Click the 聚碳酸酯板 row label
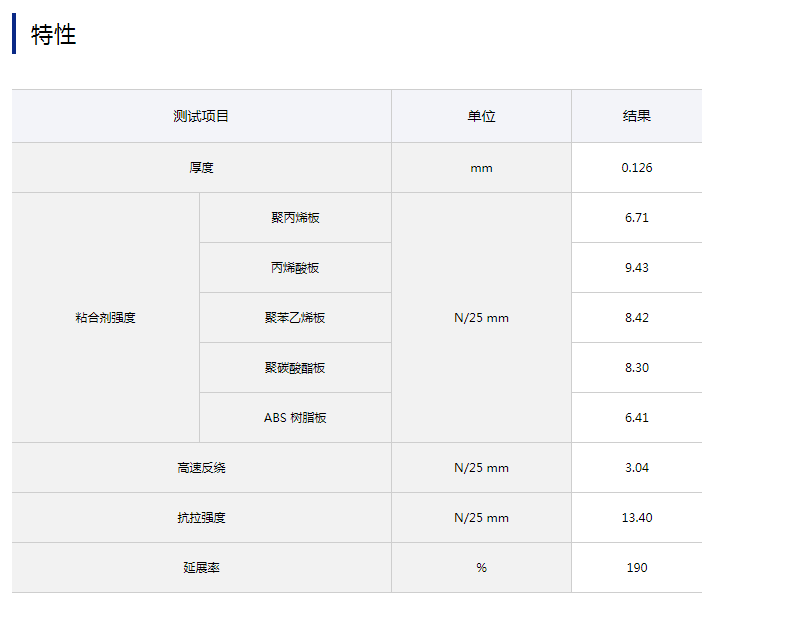Image resolution: width=803 pixels, height=617 pixels. [x=295, y=368]
